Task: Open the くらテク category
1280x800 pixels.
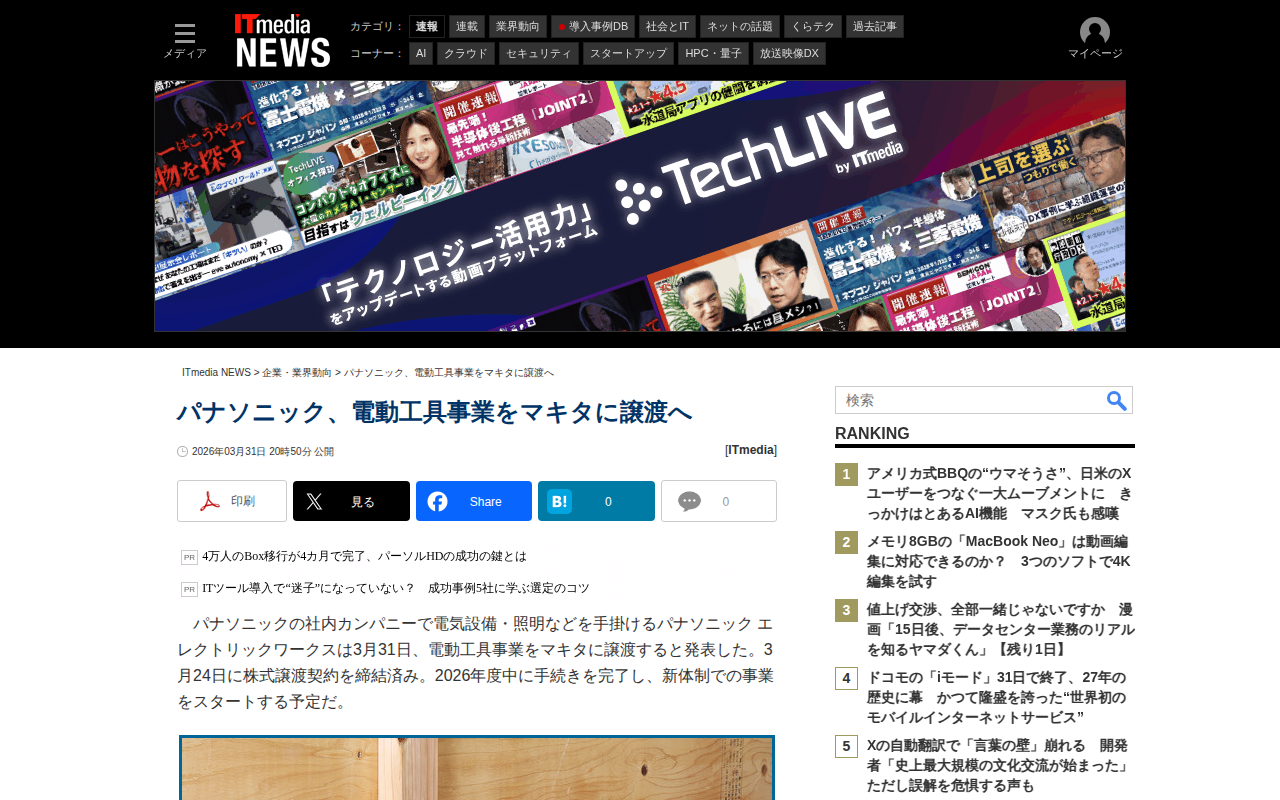Action: (813, 26)
